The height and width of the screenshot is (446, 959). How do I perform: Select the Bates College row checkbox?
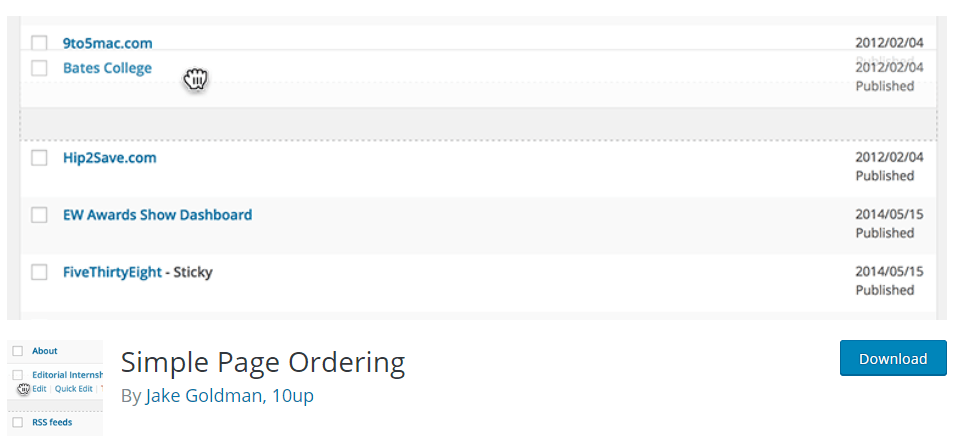tap(39, 68)
